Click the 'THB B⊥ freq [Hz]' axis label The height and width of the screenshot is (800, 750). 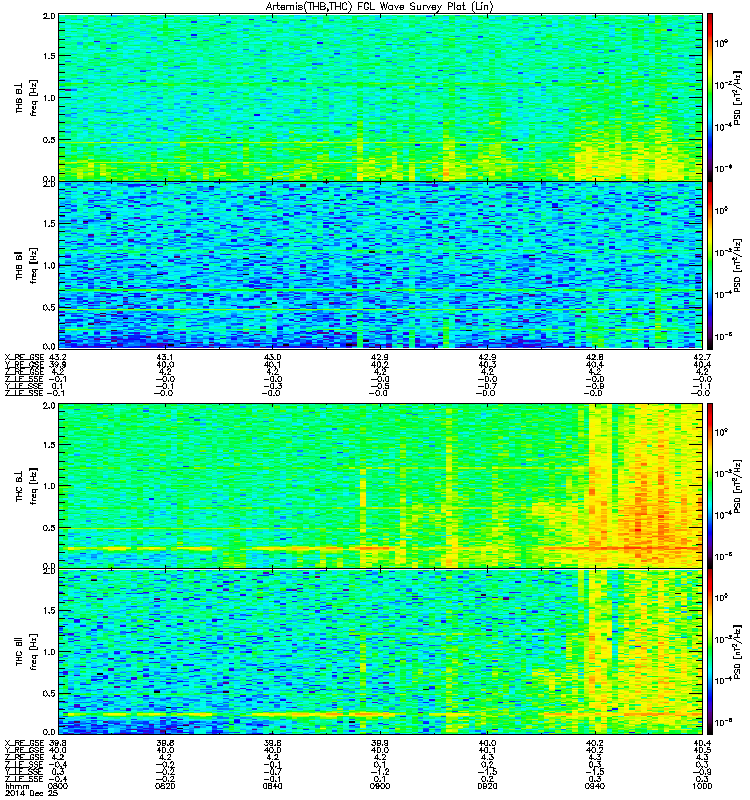point(26,97)
